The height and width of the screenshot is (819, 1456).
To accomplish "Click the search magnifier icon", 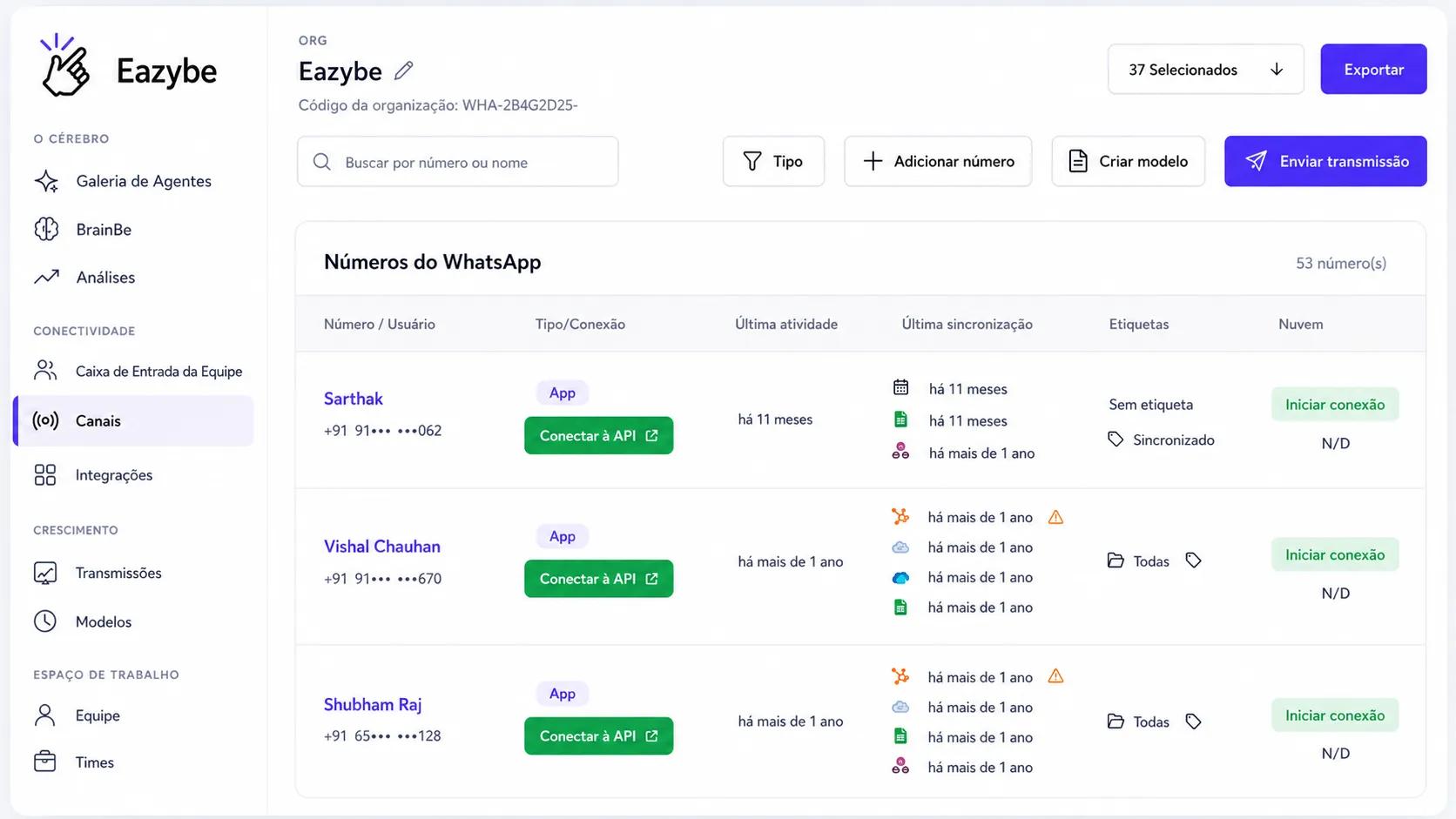I will click(x=321, y=162).
